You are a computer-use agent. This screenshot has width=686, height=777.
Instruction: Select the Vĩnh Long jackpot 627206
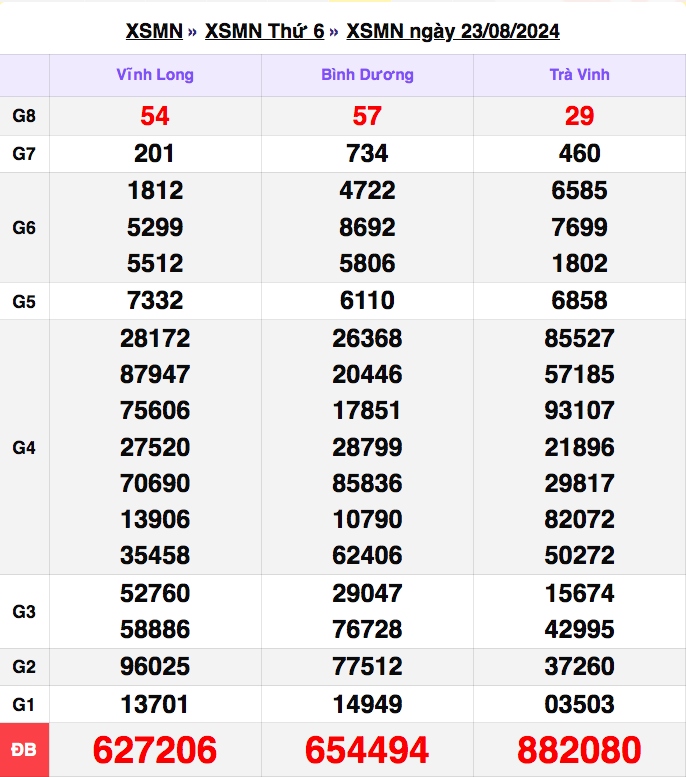click(155, 750)
